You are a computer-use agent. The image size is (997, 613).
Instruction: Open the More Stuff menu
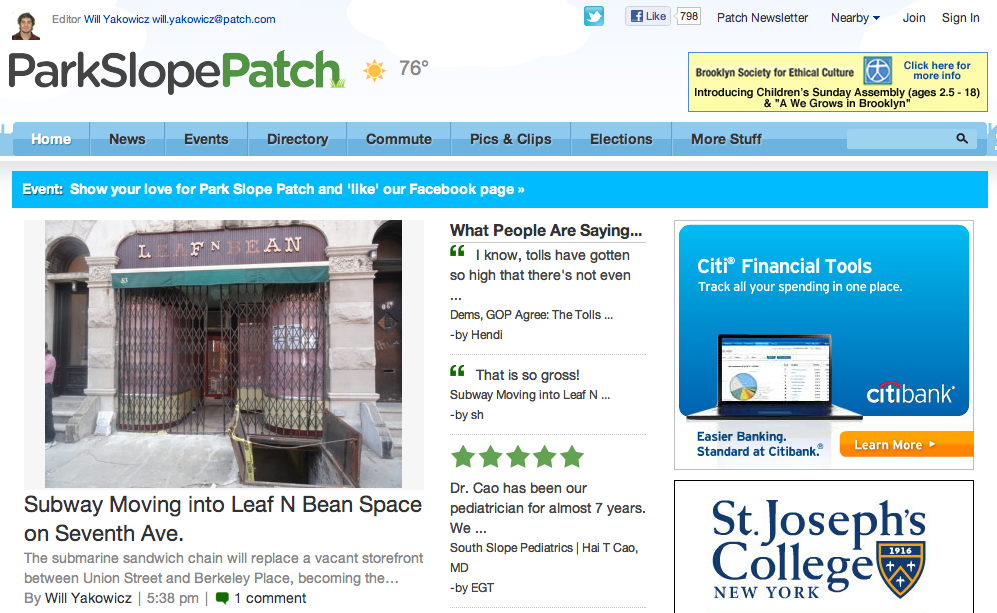click(x=726, y=139)
